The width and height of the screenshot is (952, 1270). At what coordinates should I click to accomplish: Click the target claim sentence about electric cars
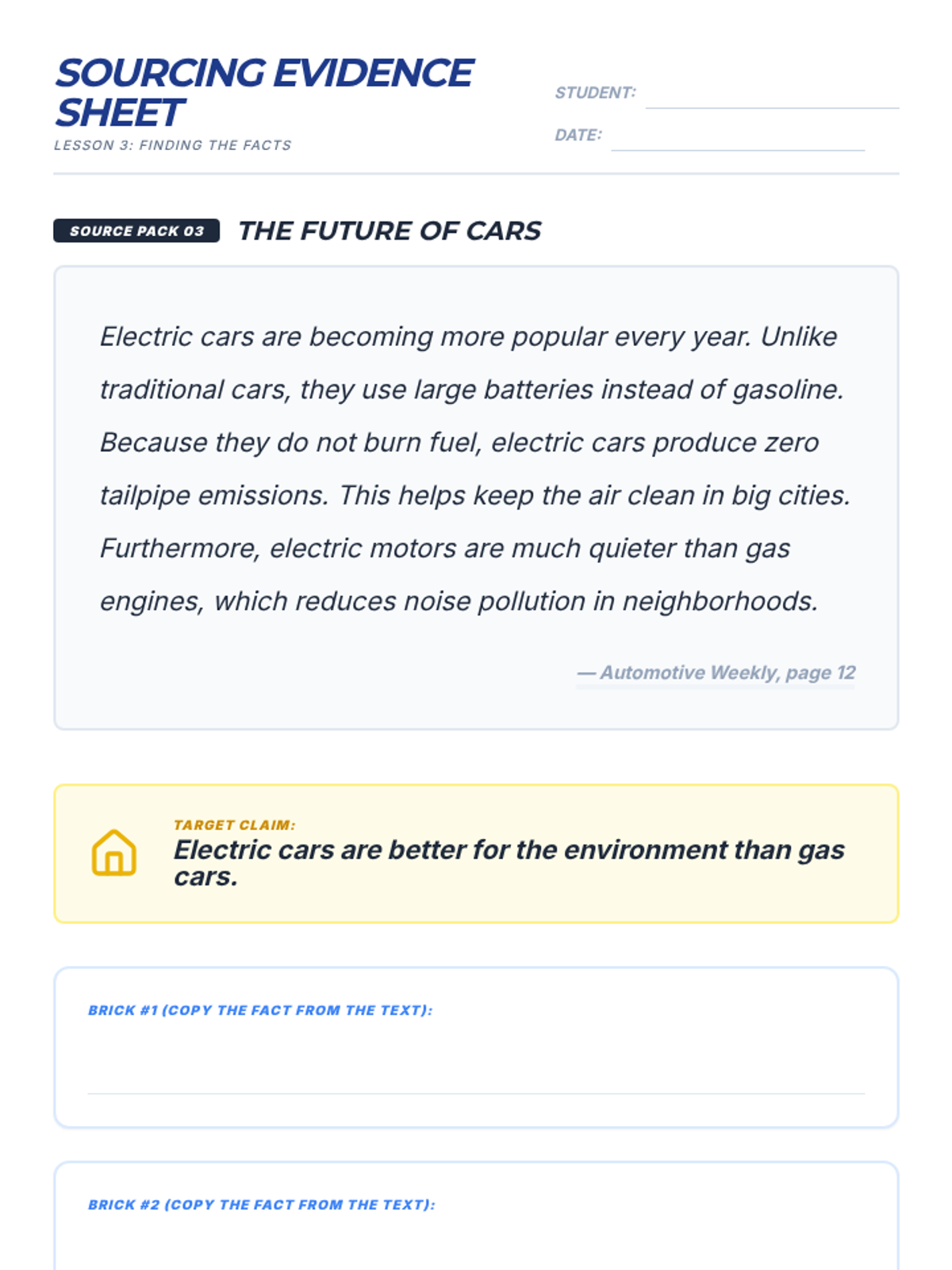508,862
